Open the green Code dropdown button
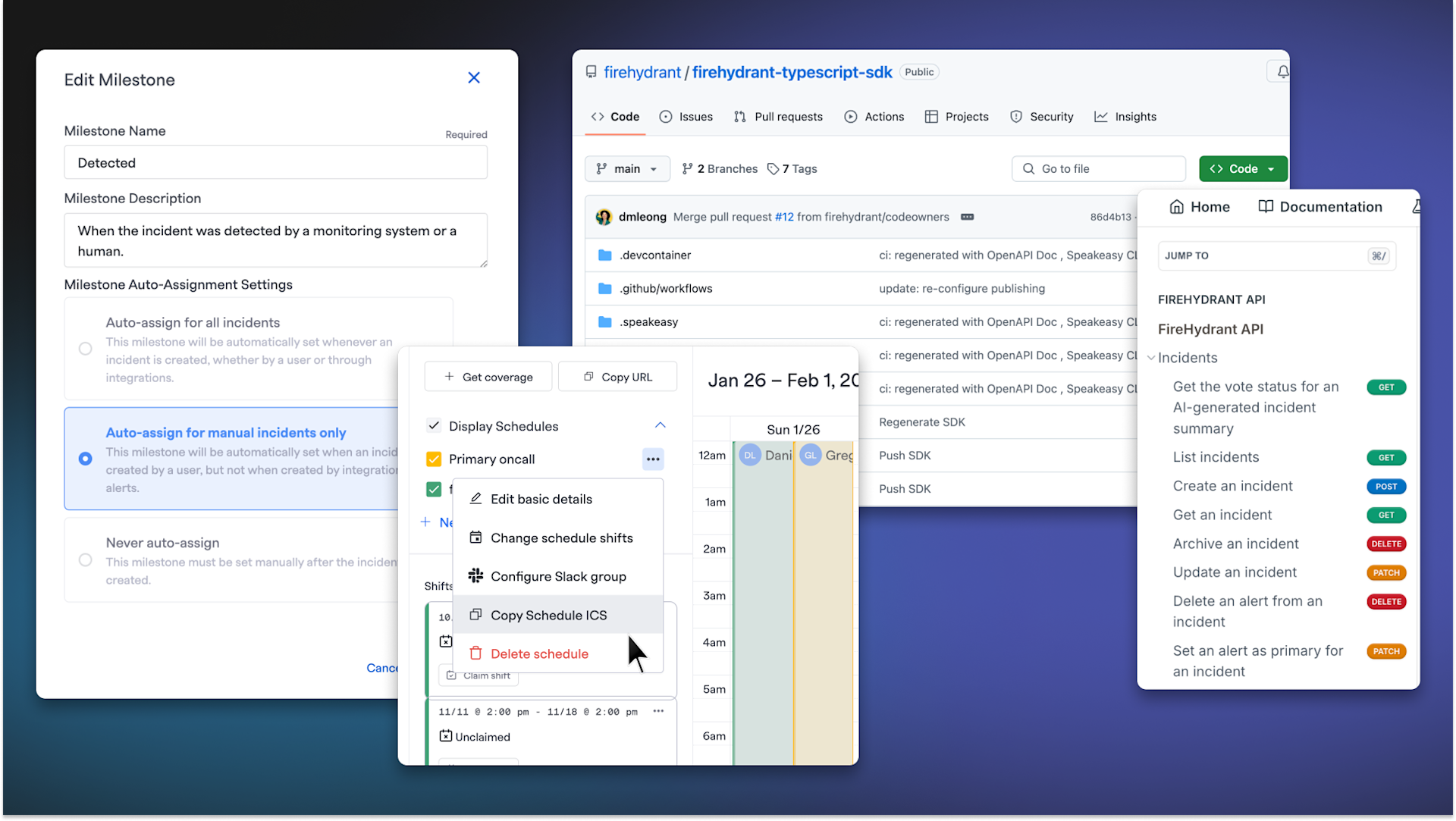The width and height of the screenshot is (1456, 821). 1242,169
